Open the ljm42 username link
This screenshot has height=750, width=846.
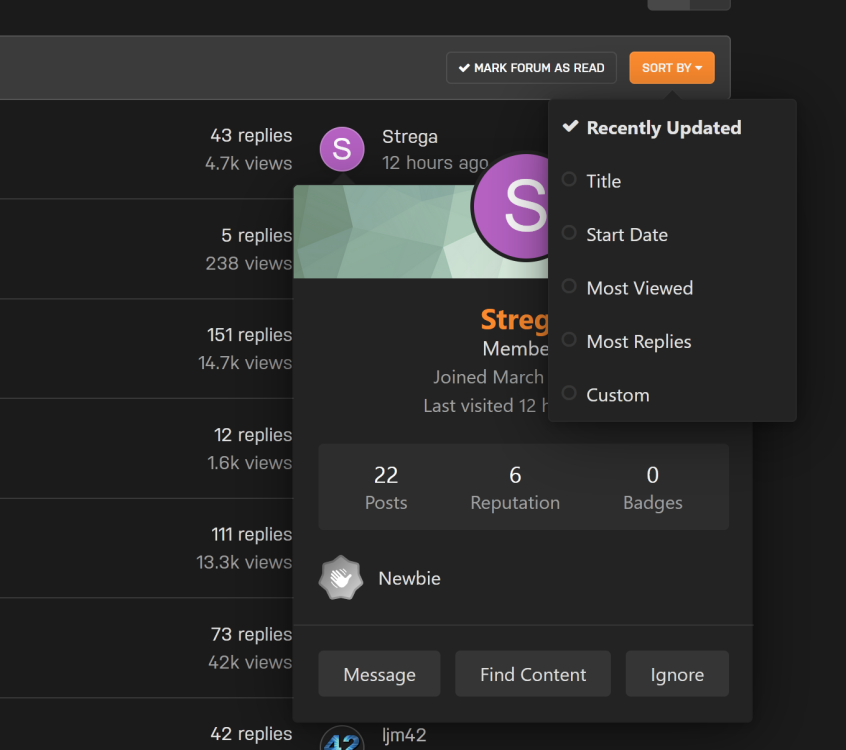coord(404,735)
